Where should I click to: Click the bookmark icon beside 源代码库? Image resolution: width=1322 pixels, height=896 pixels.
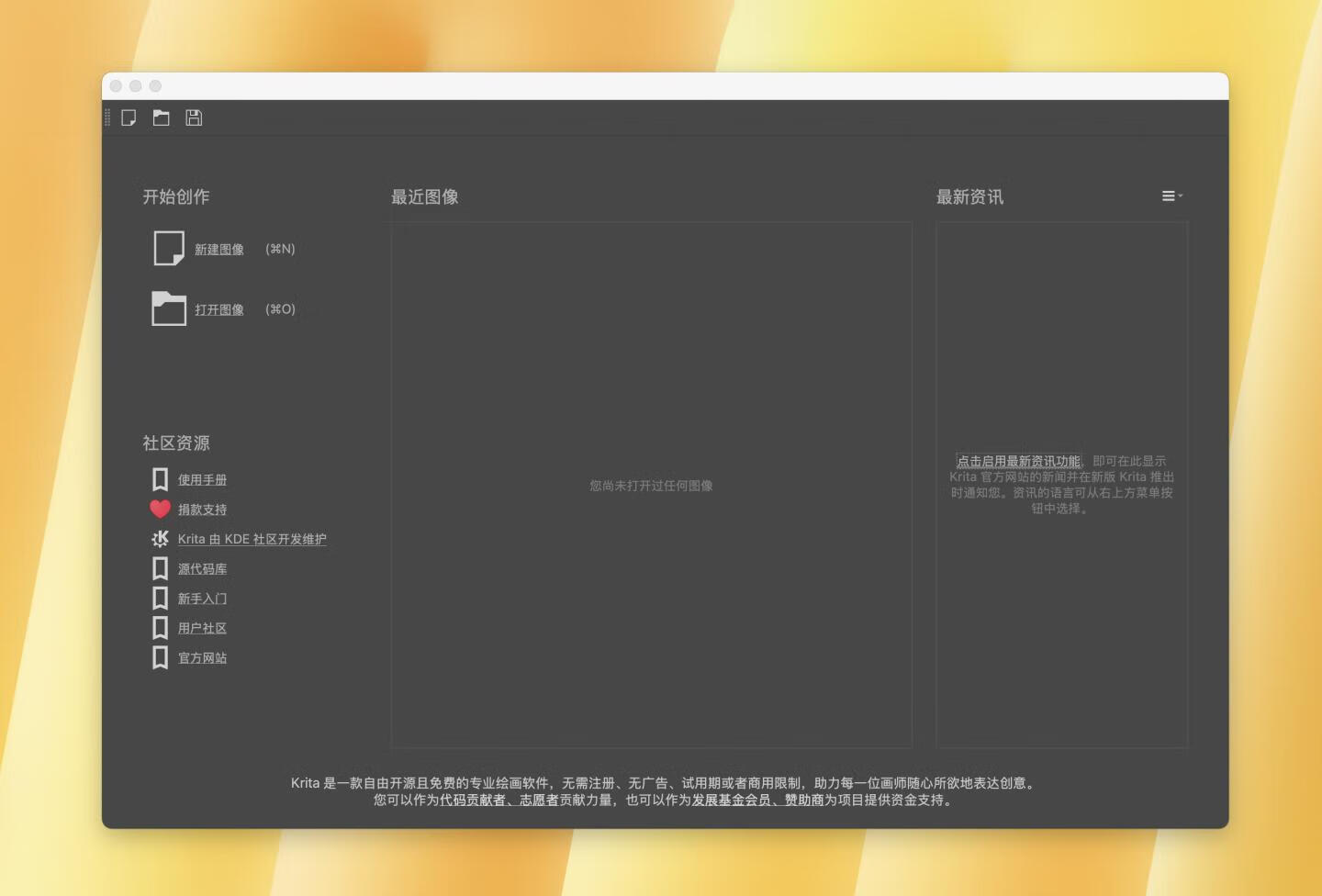(160, 568)
